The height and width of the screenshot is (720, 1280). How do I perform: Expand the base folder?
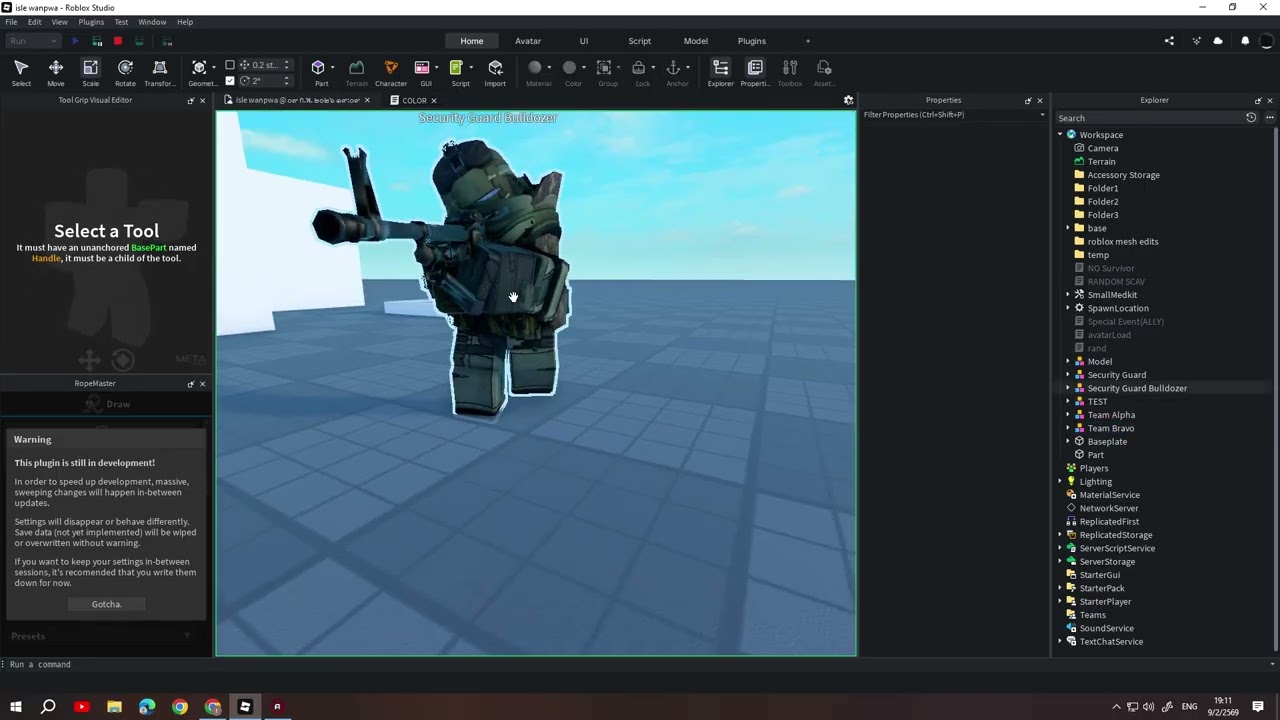click(1068, 228)
